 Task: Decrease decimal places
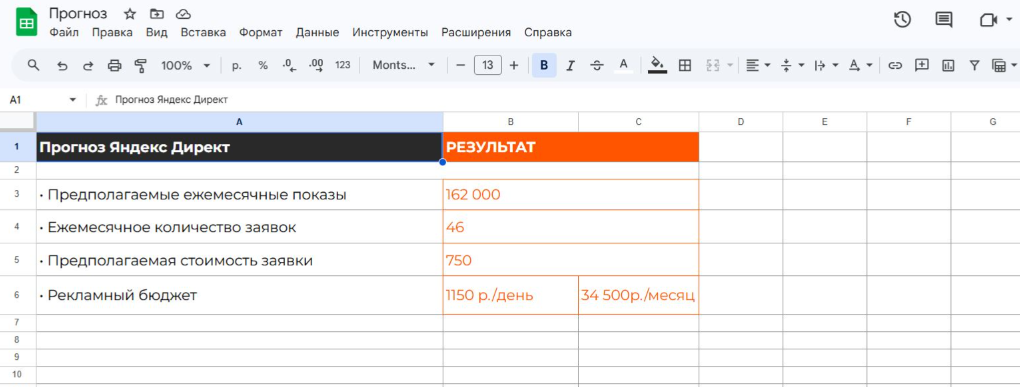pyautogui.click(x=289, y=65)
